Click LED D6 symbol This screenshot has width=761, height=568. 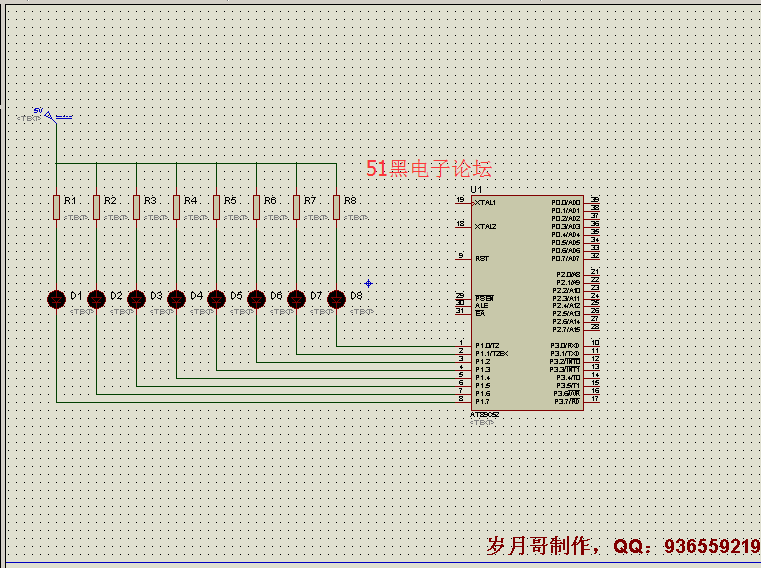256,299
